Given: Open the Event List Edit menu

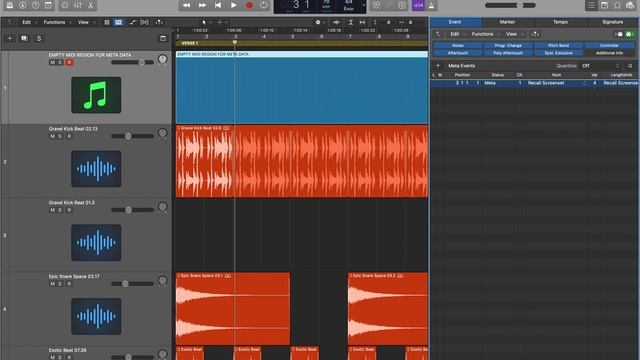Looking at the screenshot, I should (455, 34).
